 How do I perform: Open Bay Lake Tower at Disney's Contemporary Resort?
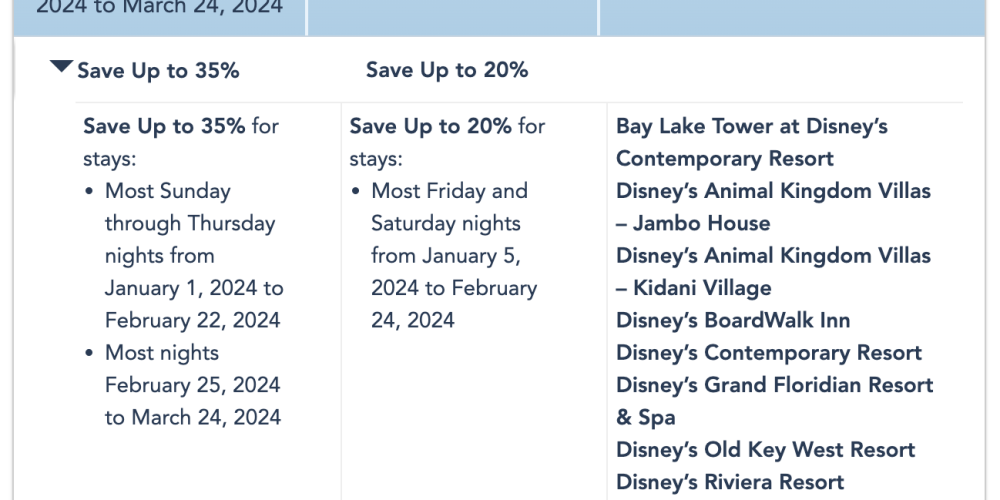click(x=751, y=142)
